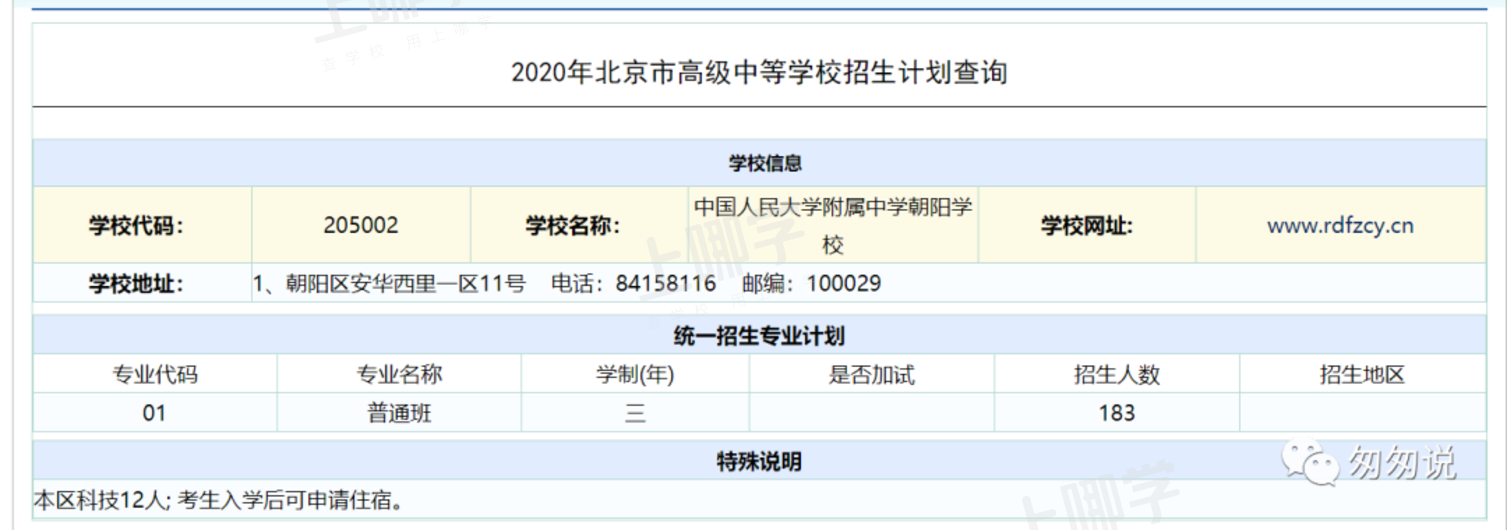Click the 特殊说明 section header

click(x=759, y=461)
